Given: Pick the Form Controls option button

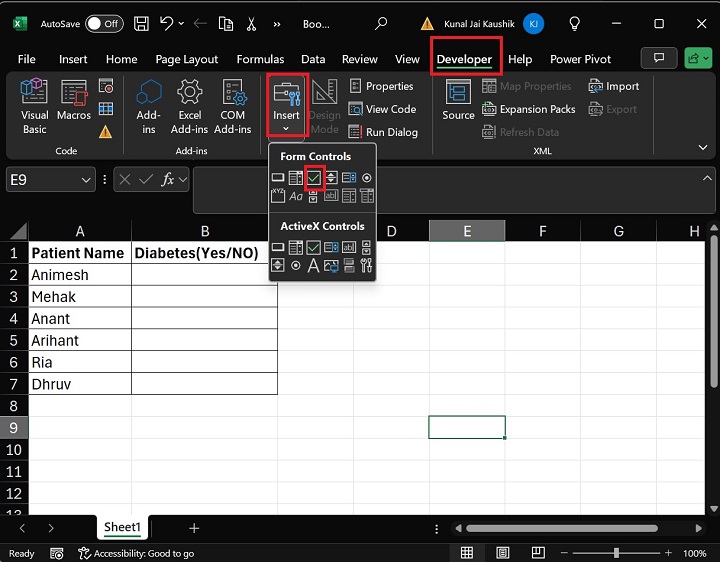Looking at the screenshot, I should pos(367,178).
